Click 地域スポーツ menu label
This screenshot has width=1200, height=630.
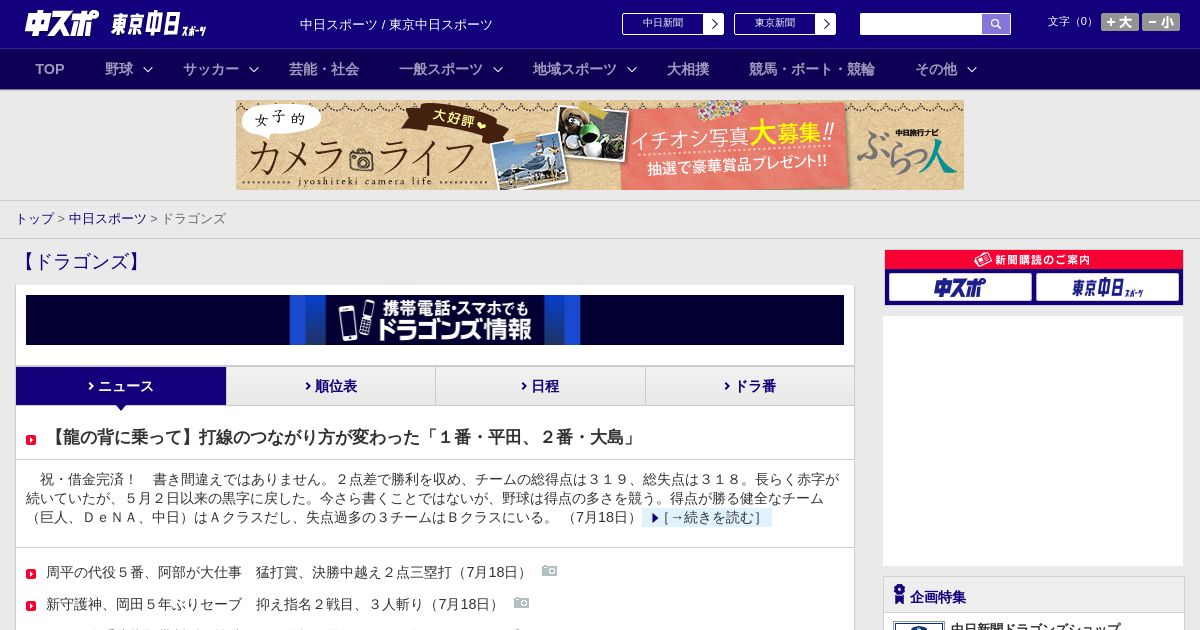[x=574, y=69]
